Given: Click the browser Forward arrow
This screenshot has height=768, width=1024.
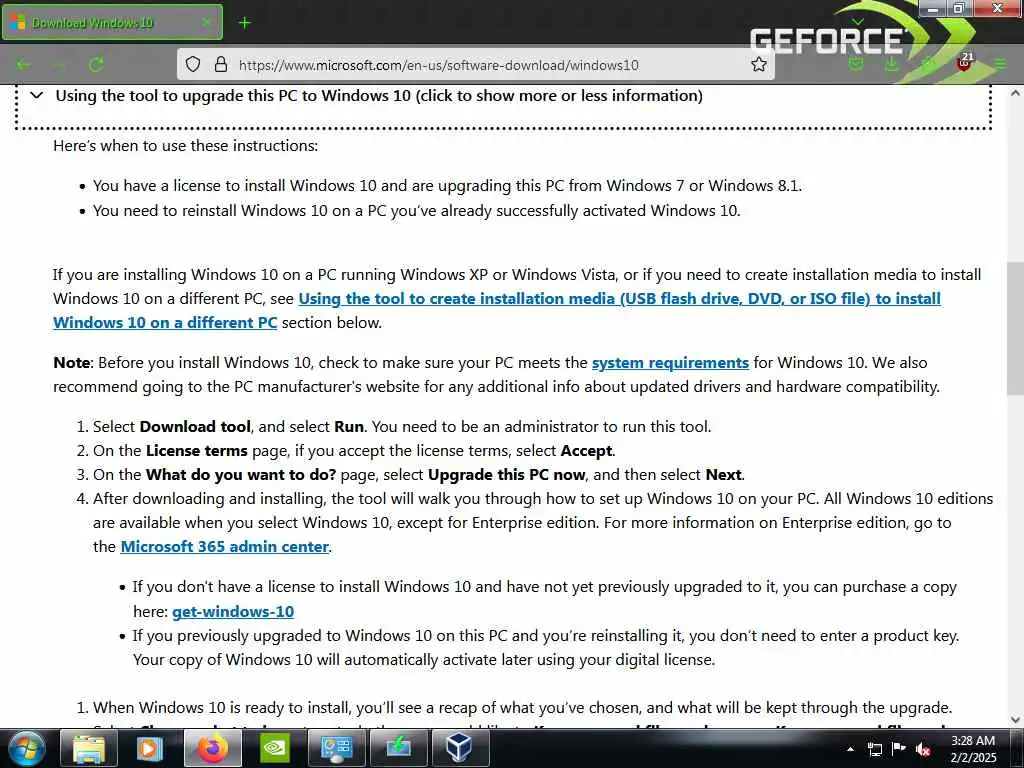Looking at the screenshot, I should tap(59, 65).
